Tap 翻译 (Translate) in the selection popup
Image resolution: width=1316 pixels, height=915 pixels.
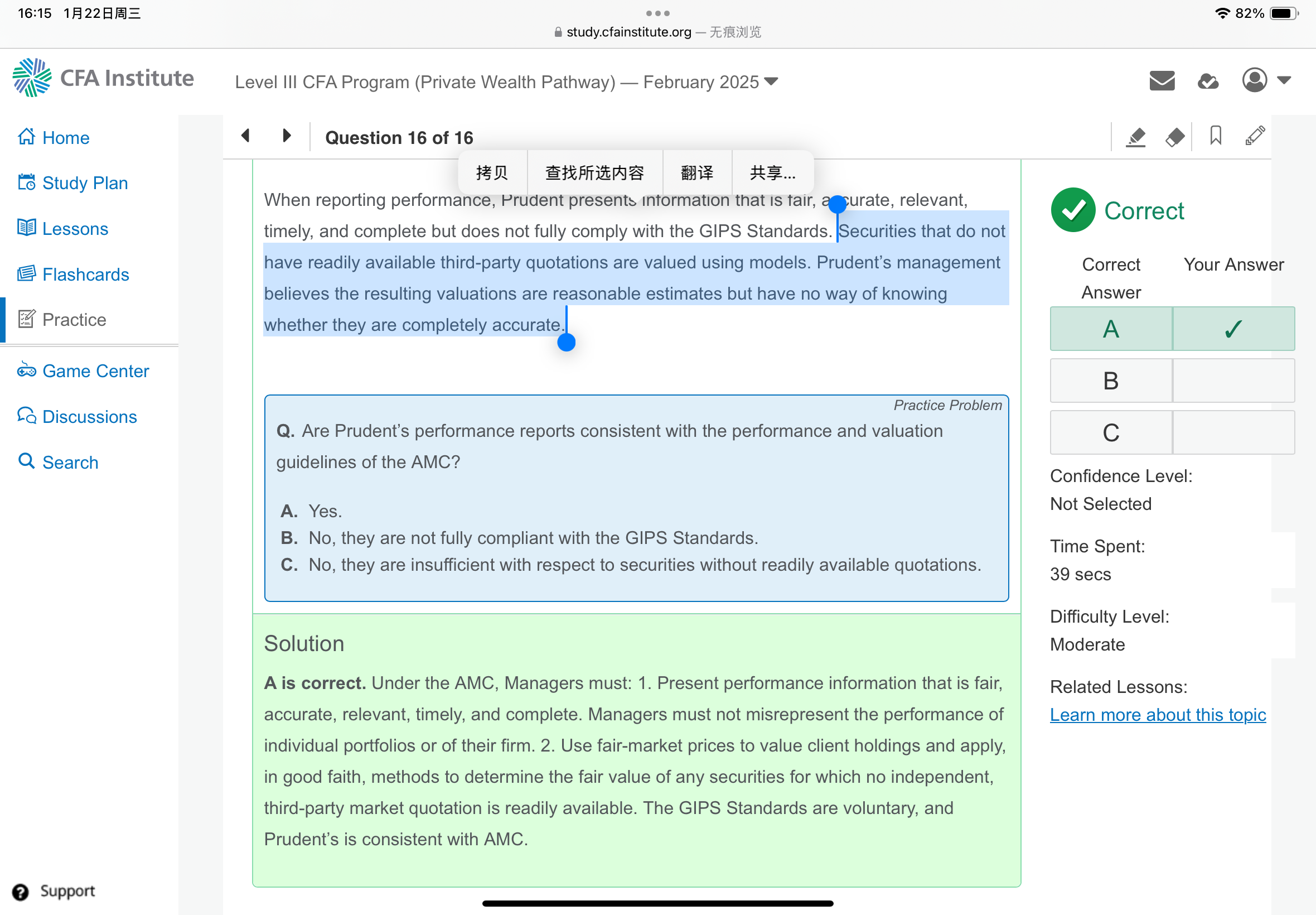[x=696, y=172]
